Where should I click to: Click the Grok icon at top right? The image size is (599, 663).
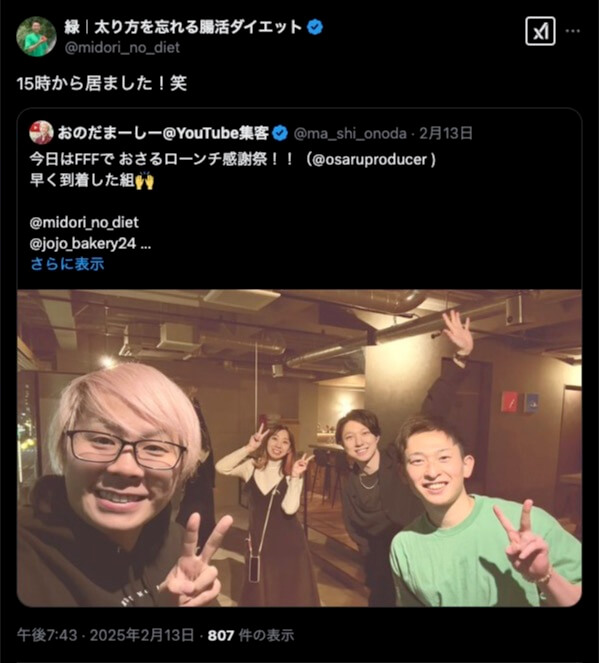(x=540, y=31)
